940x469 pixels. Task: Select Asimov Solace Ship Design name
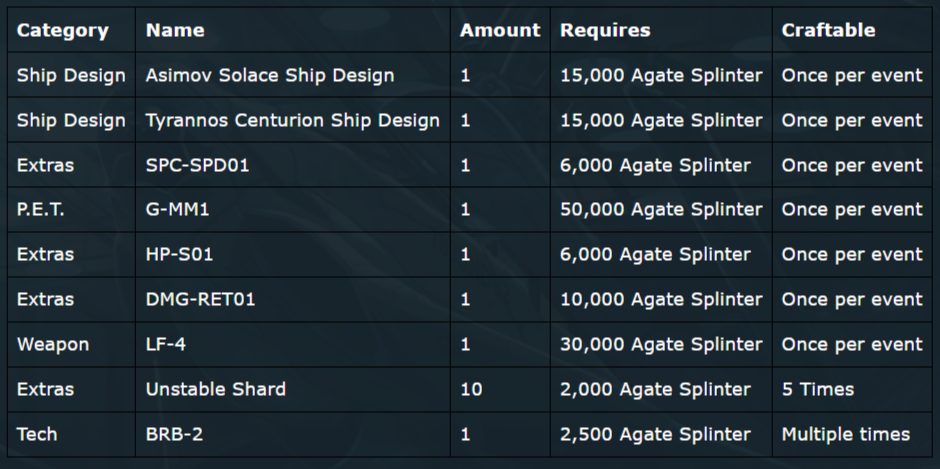[x=270, y=76]
